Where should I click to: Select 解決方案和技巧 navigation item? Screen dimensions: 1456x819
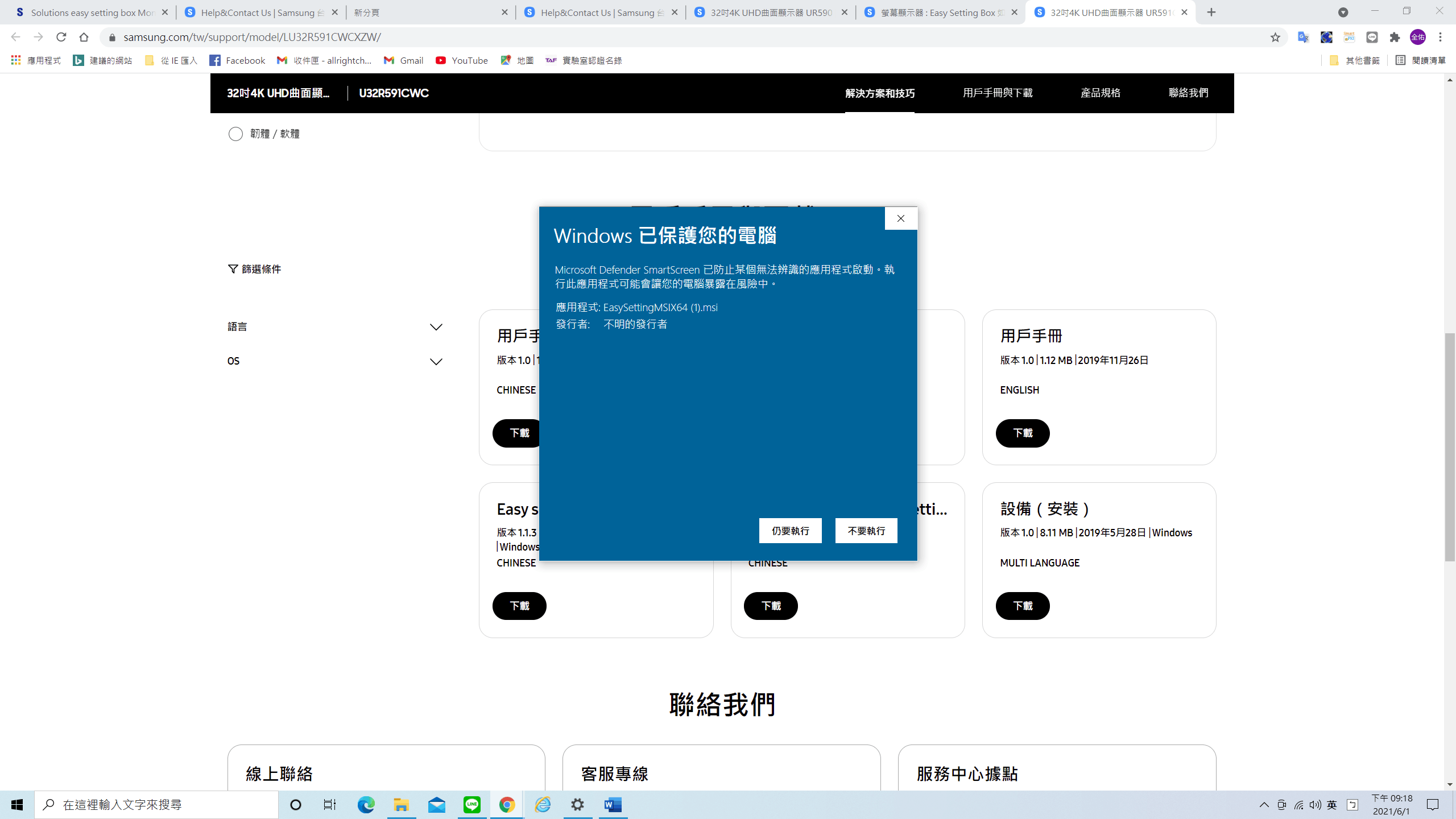[880, 93]
